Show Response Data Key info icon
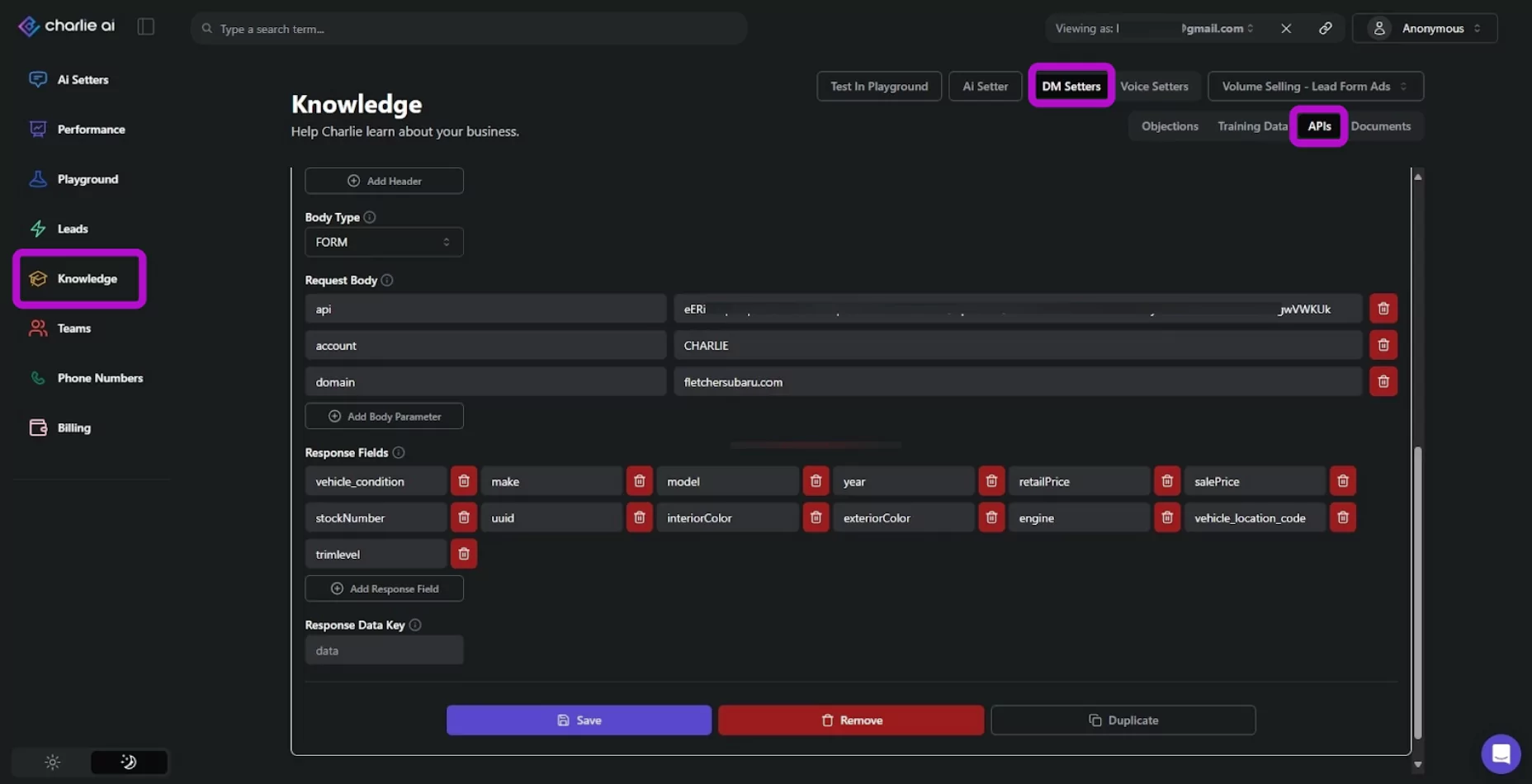This screenshot has width=1532, height=784. click(415, 626)
